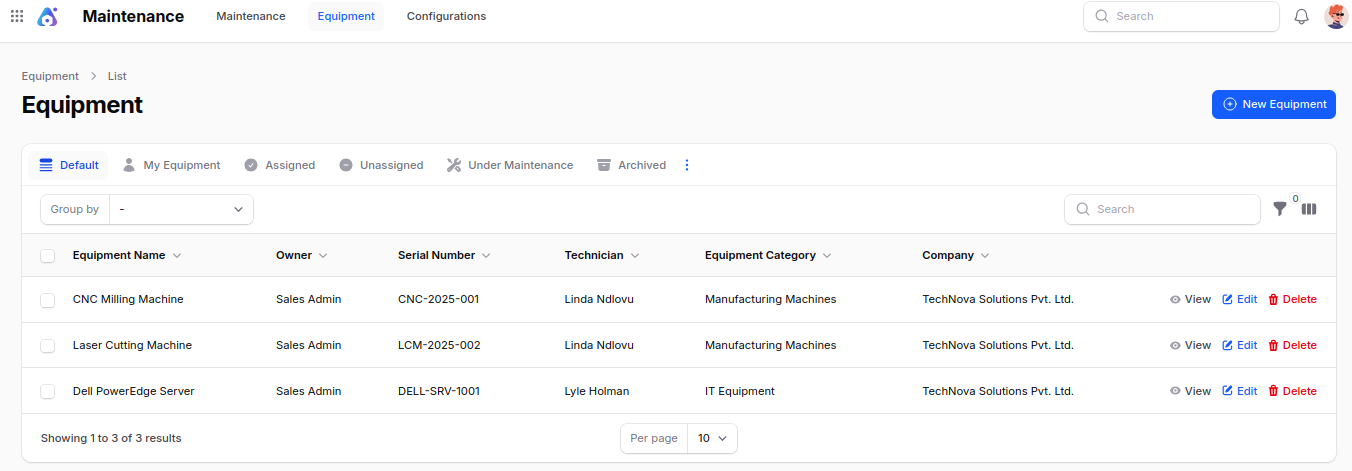The width and height of the screenshot is (1352, 471).
Task: Click the Laser Cutting Machine name
Action: (x=132, y=345)
